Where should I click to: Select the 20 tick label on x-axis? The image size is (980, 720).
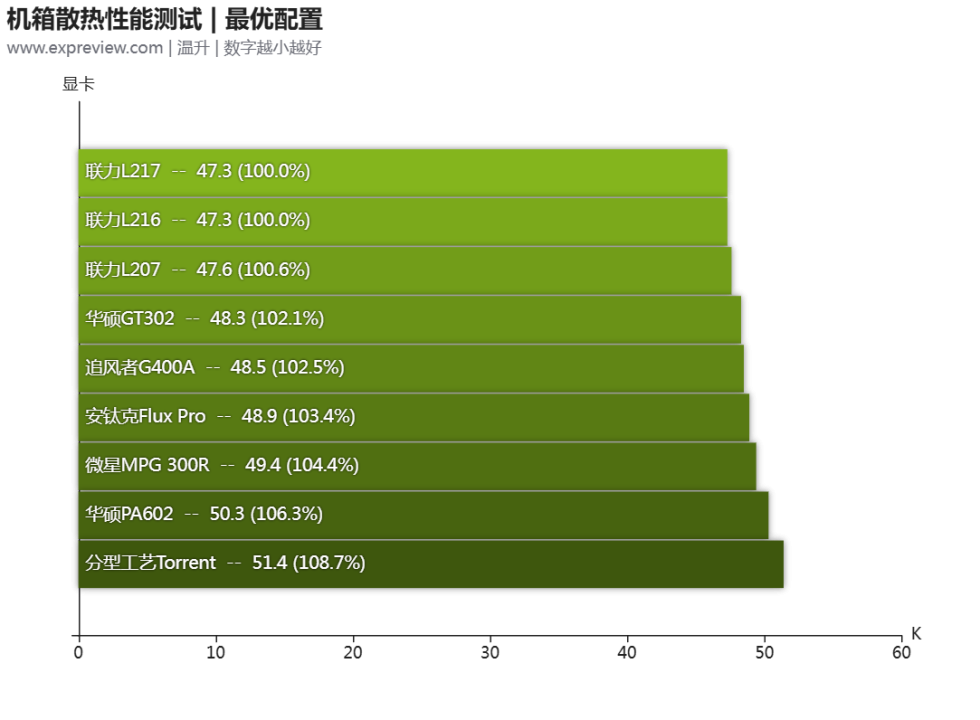point(353,653)
